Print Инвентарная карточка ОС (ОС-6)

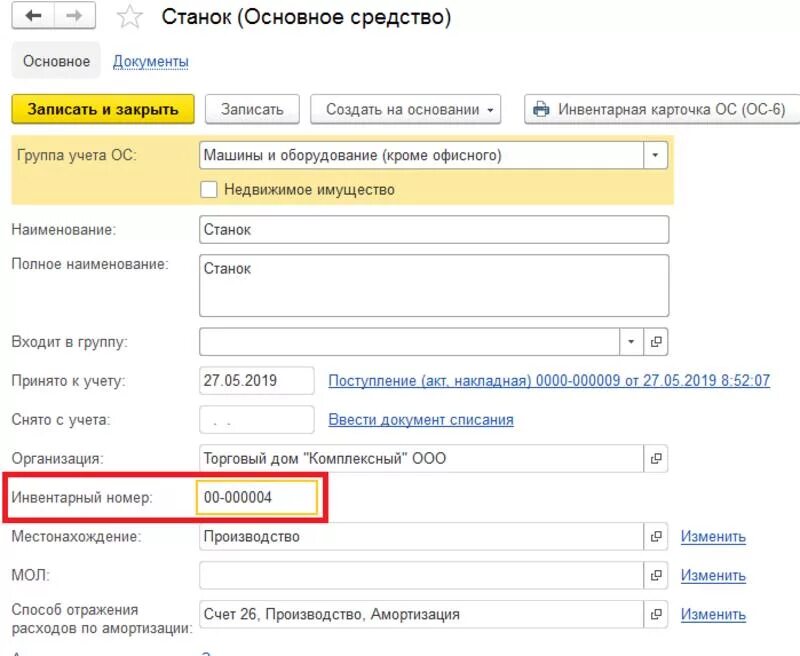click(662, 109)
